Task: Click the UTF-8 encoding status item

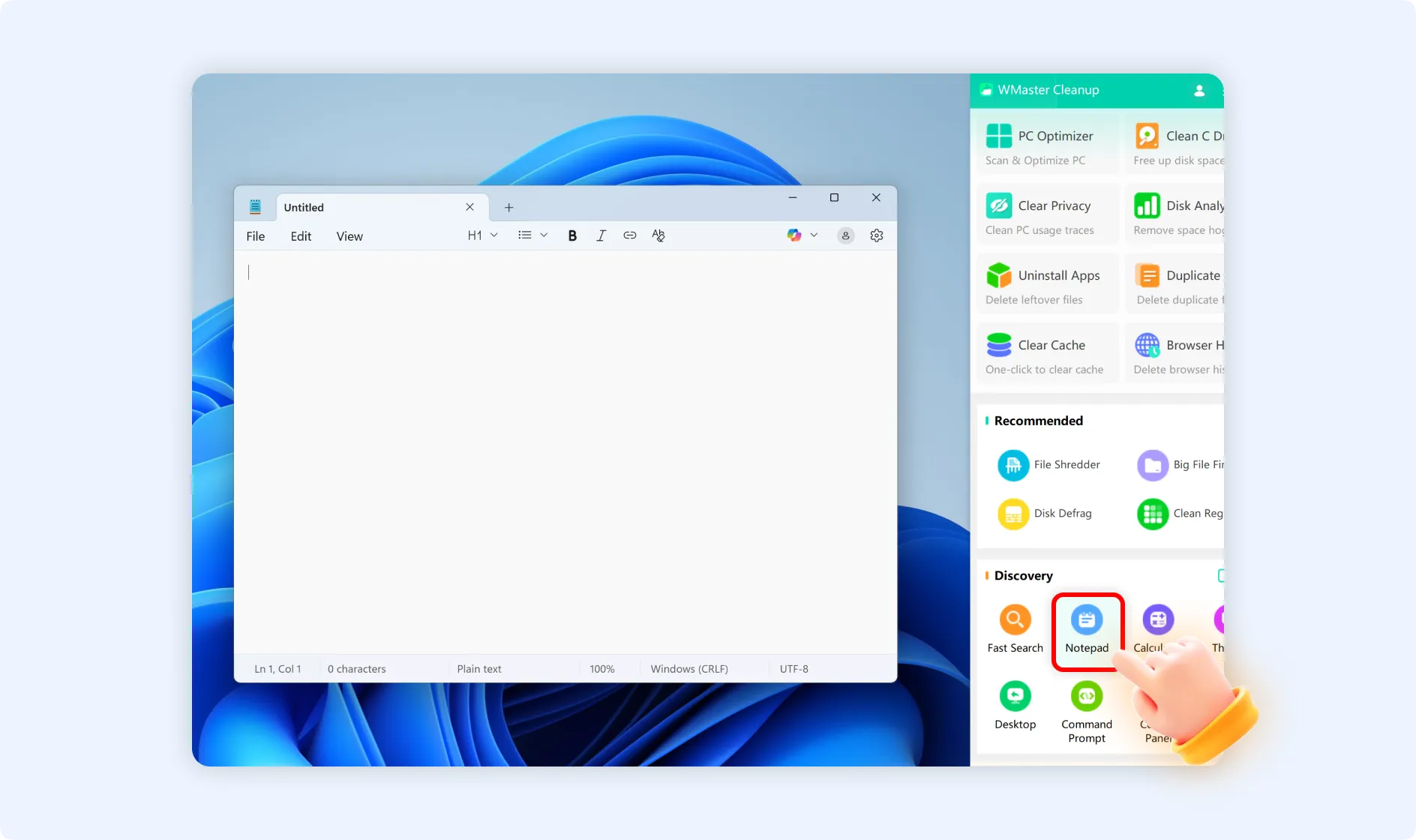Action: coord(794,668)
